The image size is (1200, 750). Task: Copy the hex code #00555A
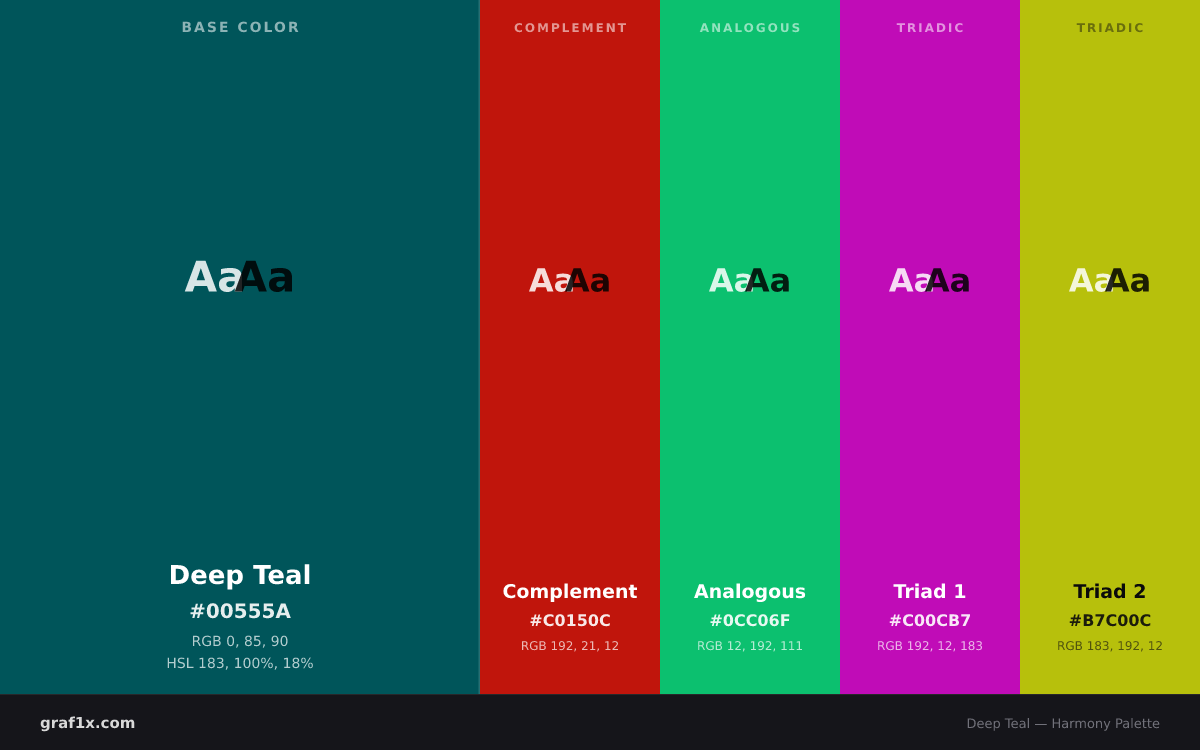click(x=240, y=611)
